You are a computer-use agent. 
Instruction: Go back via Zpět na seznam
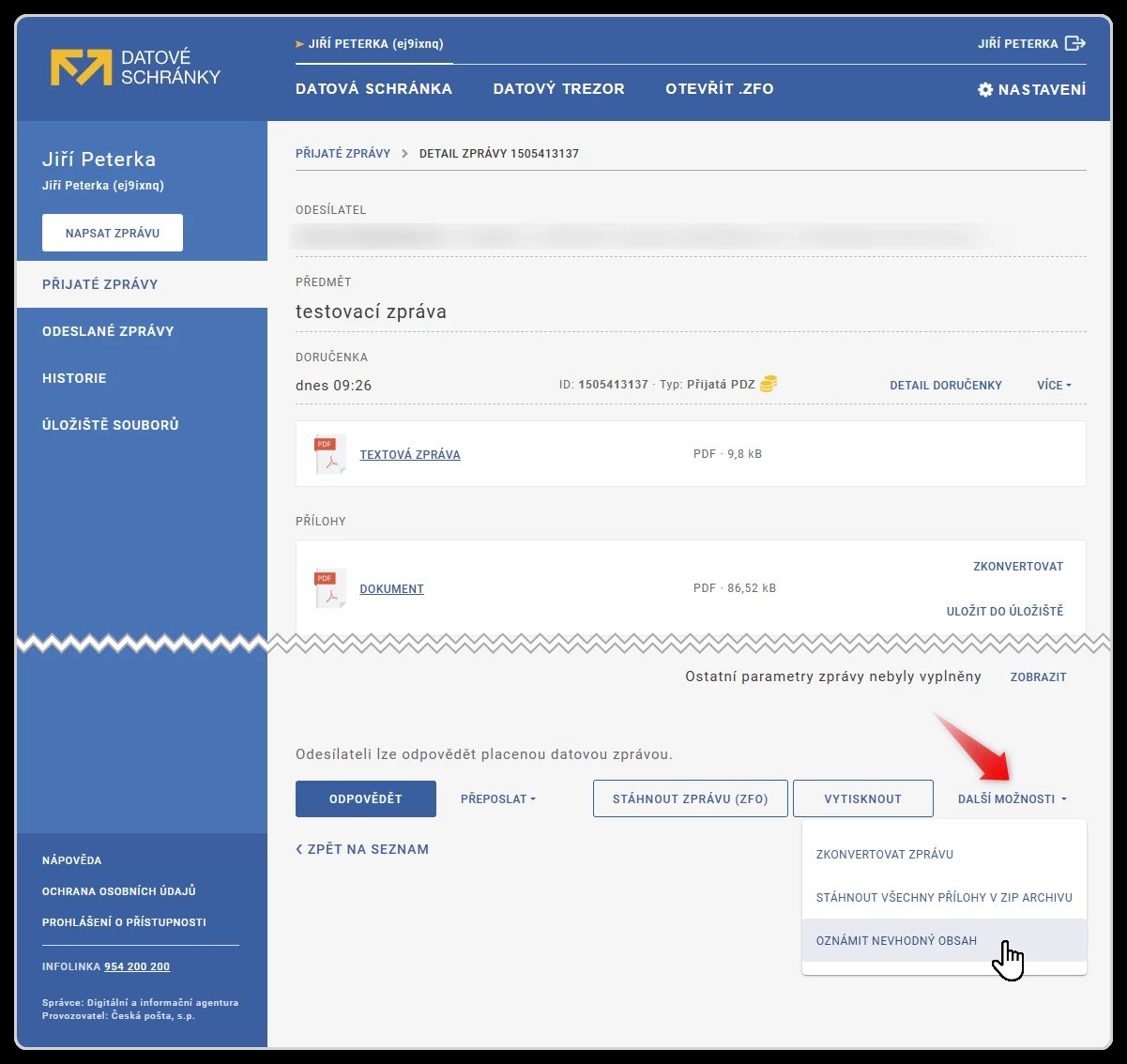362,849
